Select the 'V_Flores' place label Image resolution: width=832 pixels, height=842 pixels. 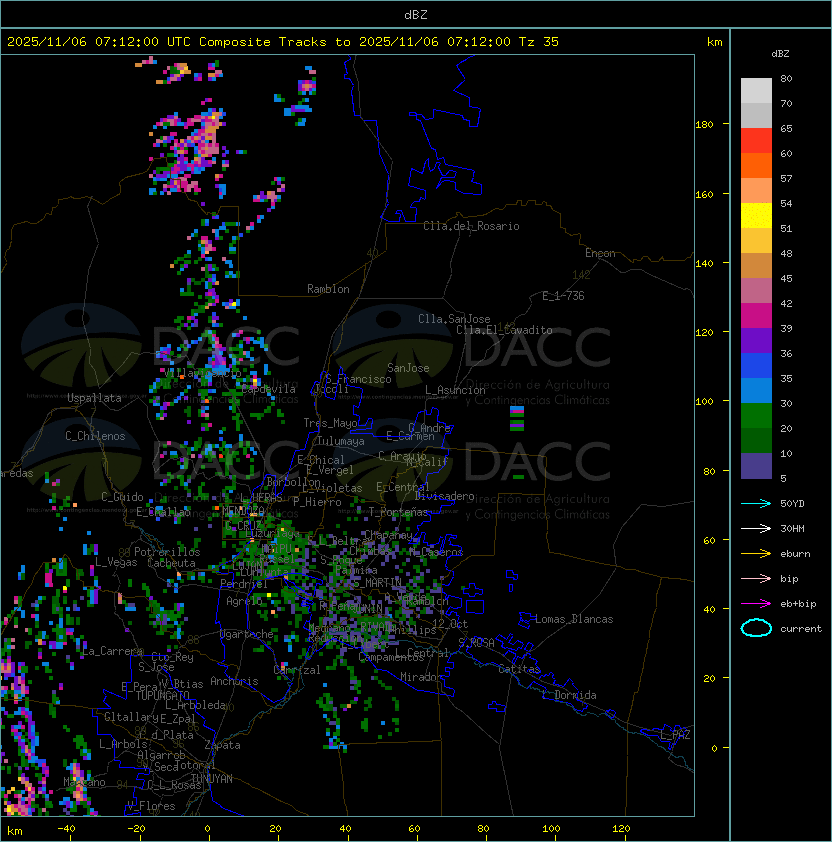151,806
